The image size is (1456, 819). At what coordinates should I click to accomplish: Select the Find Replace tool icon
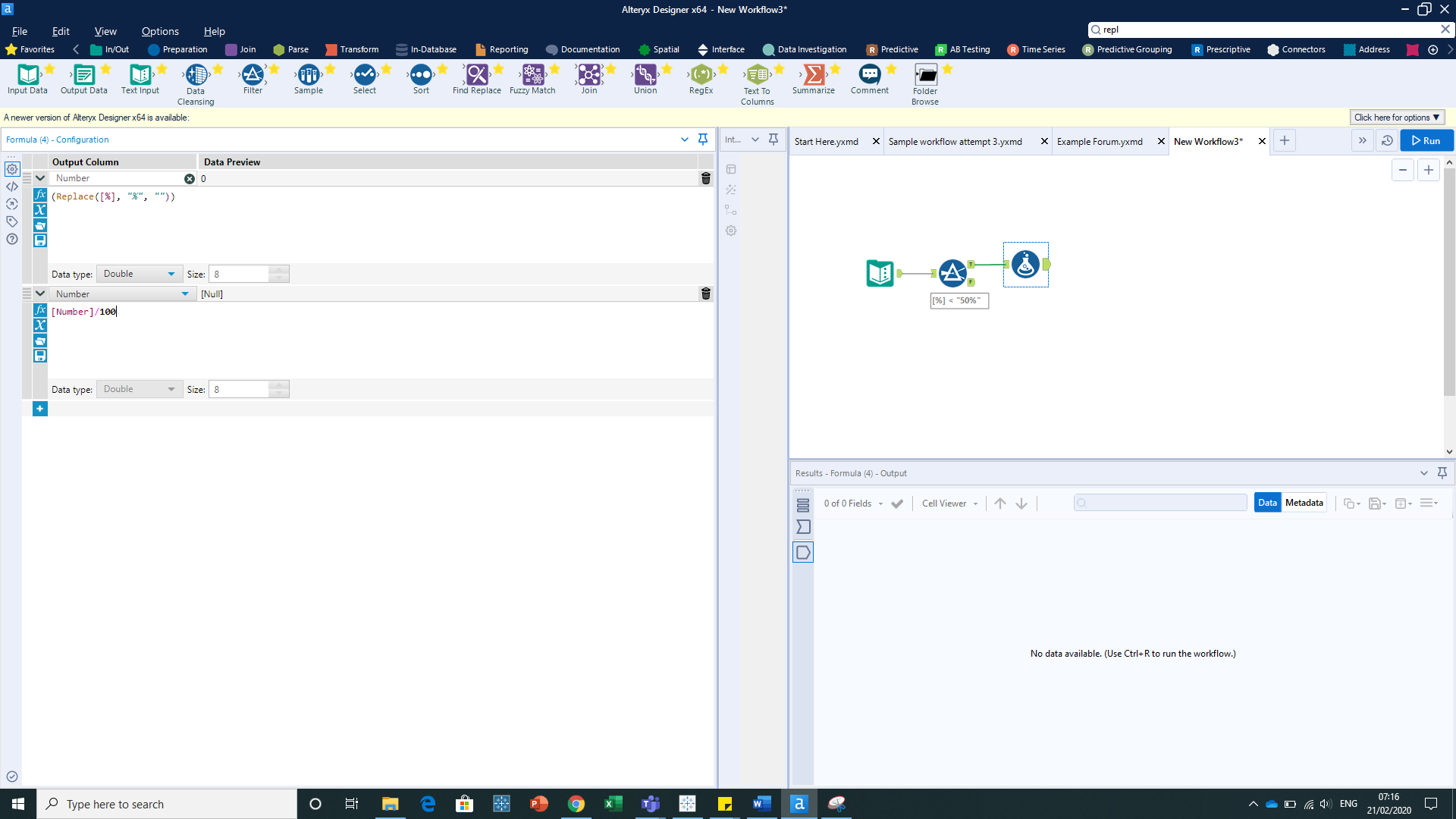click(x=477, y=75)
